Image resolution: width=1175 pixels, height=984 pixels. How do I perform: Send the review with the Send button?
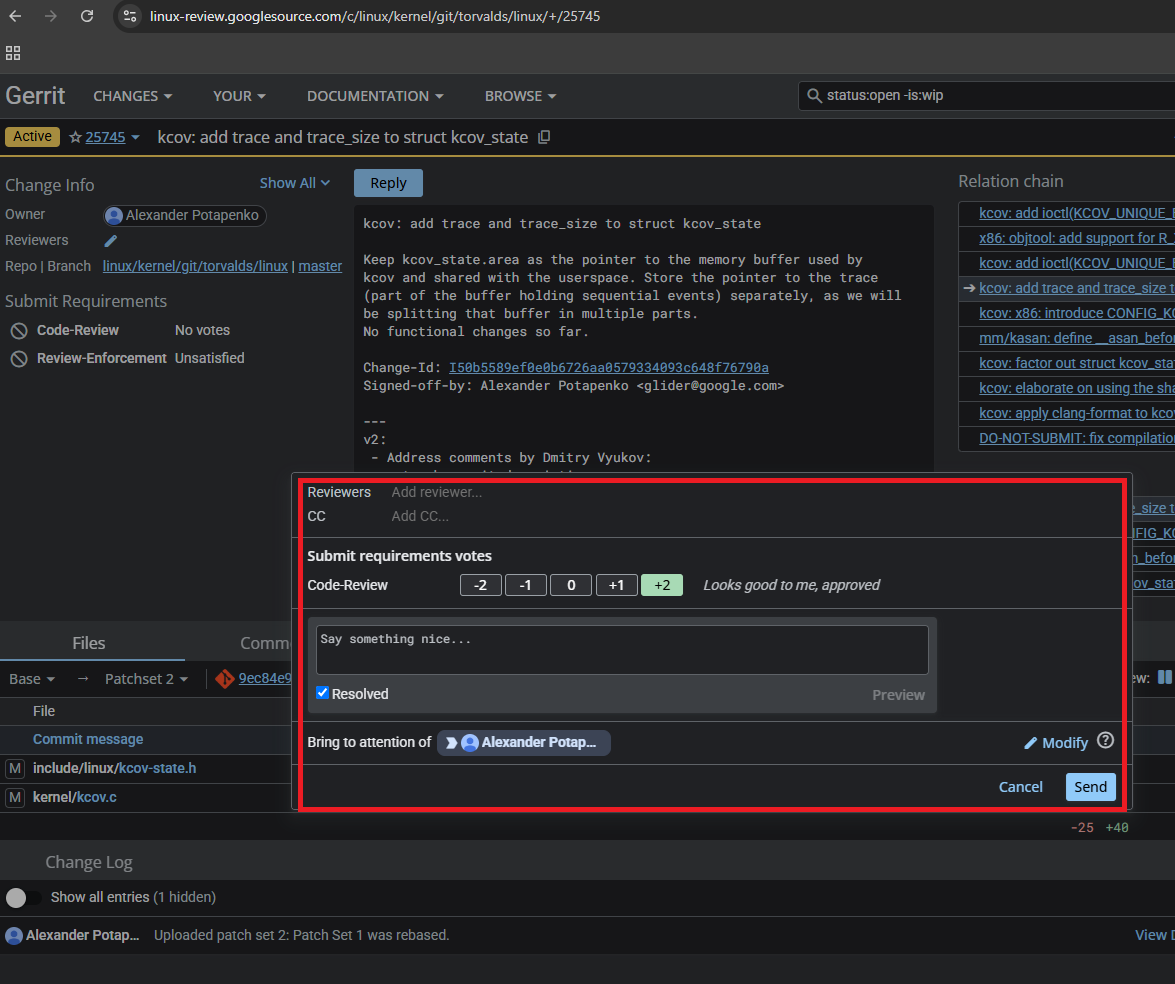pos(1090,786)
